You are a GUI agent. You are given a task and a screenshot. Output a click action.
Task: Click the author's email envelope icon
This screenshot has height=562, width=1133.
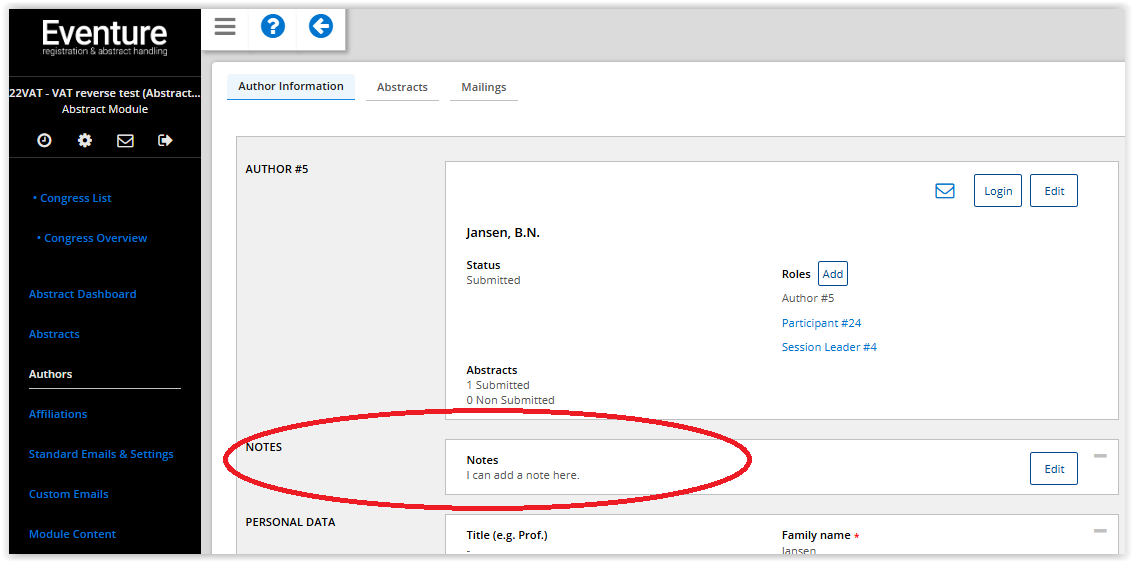[945, 191]
